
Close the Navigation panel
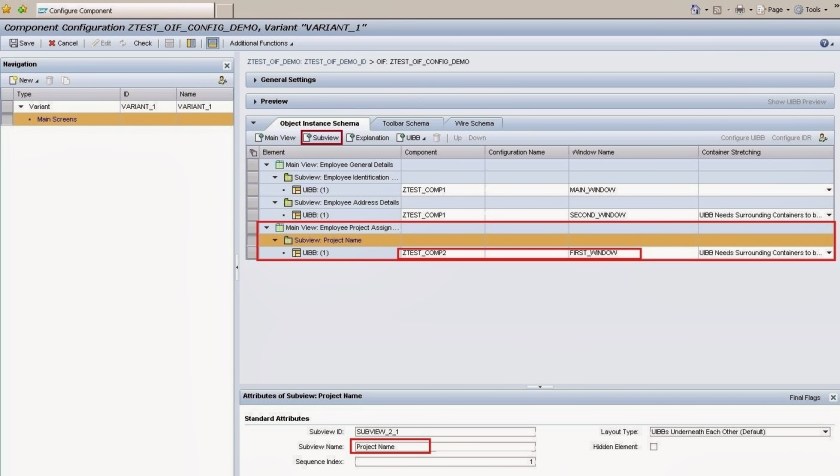coord(226,65)
